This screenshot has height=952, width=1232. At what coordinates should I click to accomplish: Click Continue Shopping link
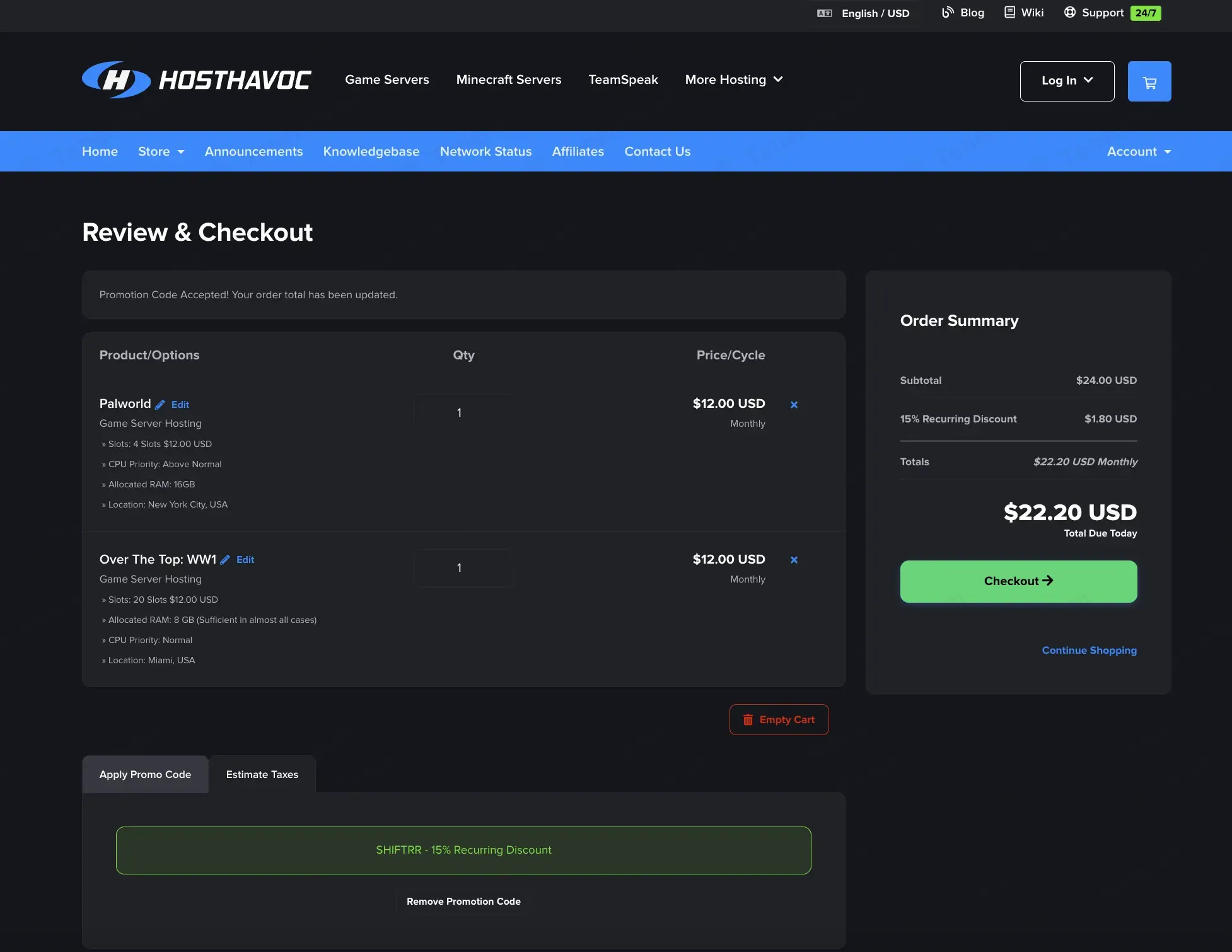click(x=1090, y=651)
